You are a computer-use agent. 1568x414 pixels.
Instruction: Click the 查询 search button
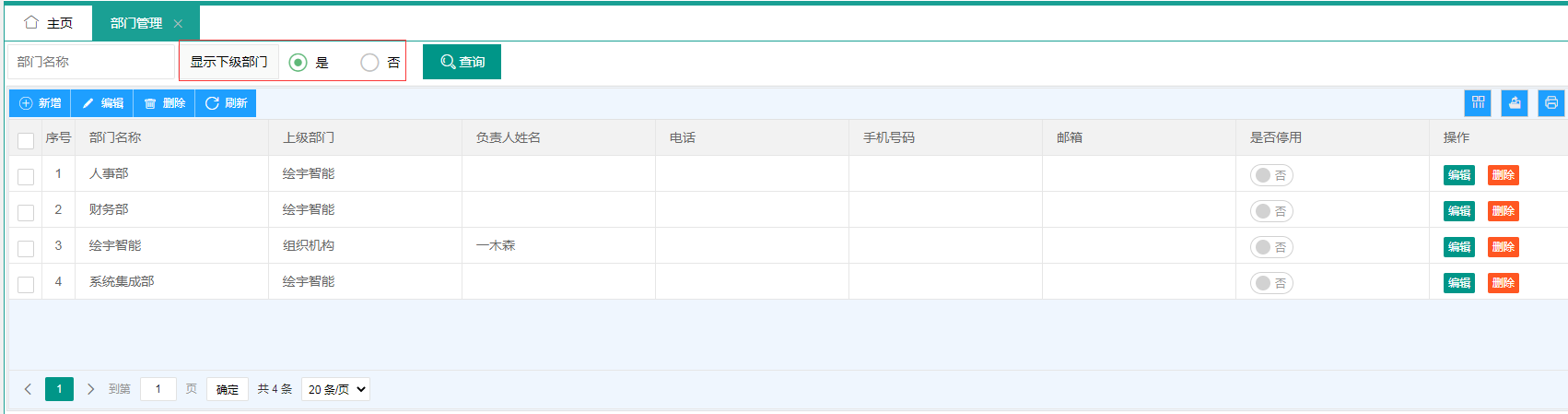click(x=462, y=62)
